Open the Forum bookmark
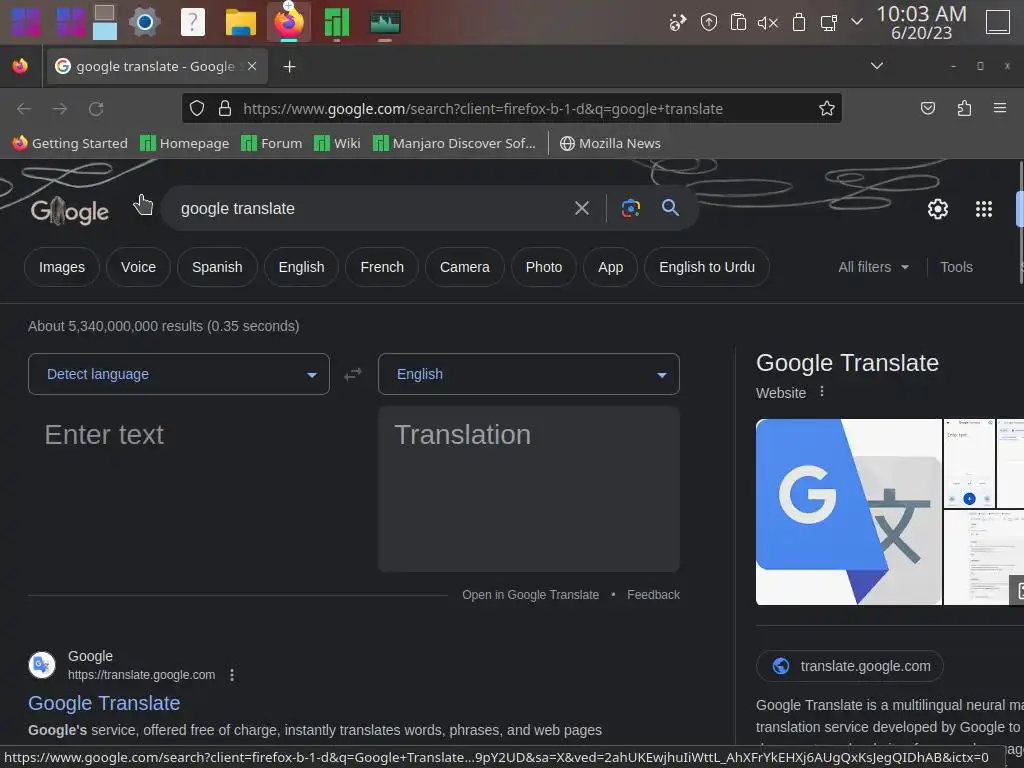This screenshot has width=1024, height=768. tap(272, 143)
